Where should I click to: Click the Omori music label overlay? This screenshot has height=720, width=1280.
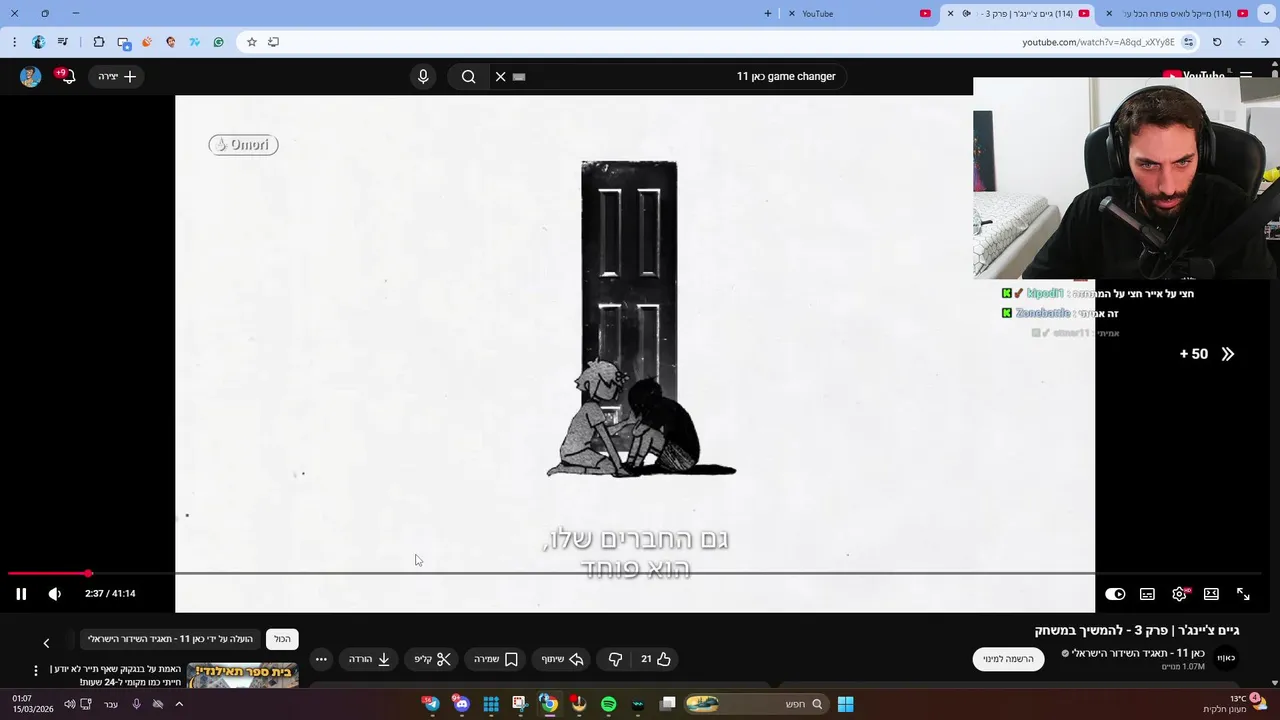click(243, 145)
